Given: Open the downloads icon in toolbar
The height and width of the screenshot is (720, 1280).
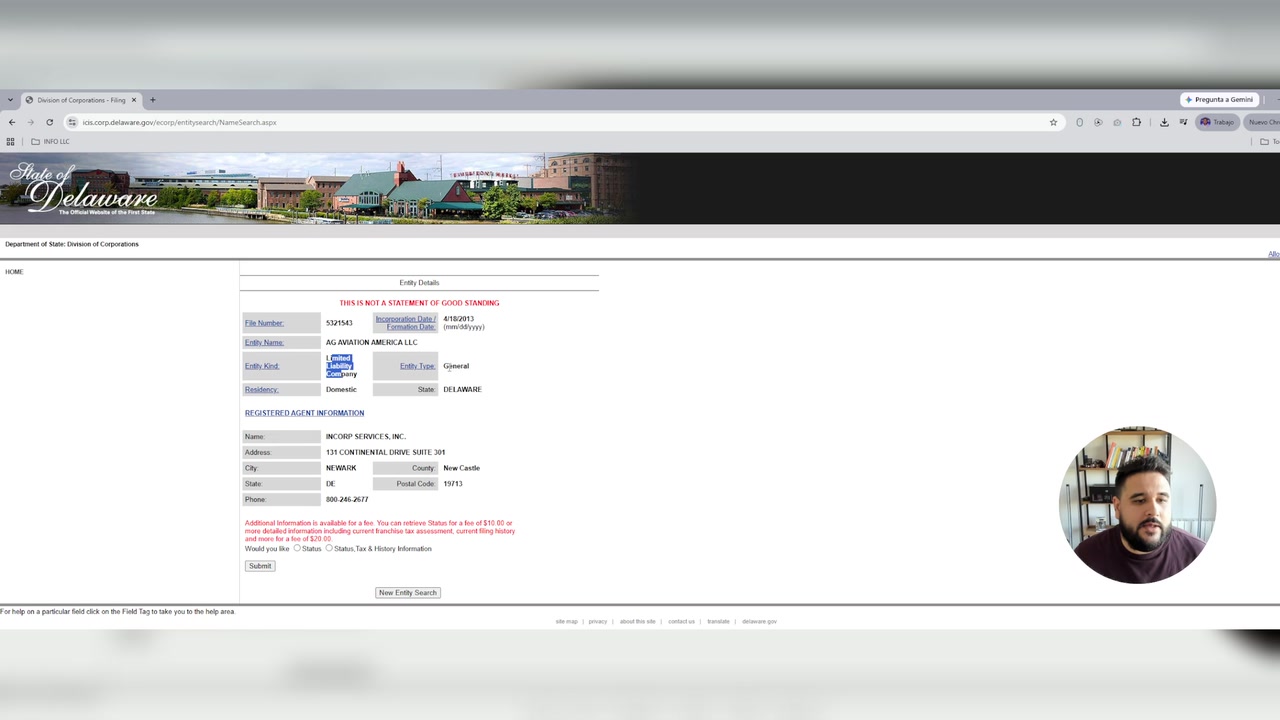Looking at the screenshot, I should click(x=1164, y=122).
